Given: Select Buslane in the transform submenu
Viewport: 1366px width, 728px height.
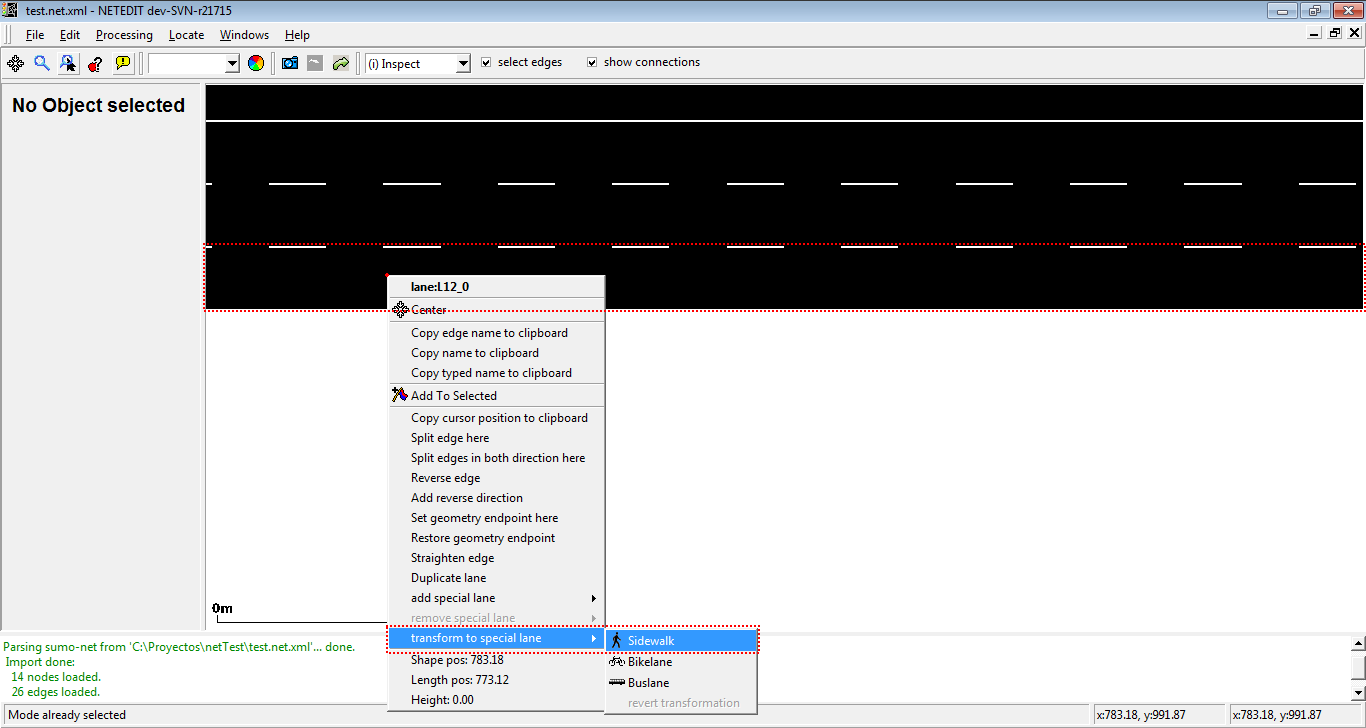Looking at the screenshot, I should 648,683.
